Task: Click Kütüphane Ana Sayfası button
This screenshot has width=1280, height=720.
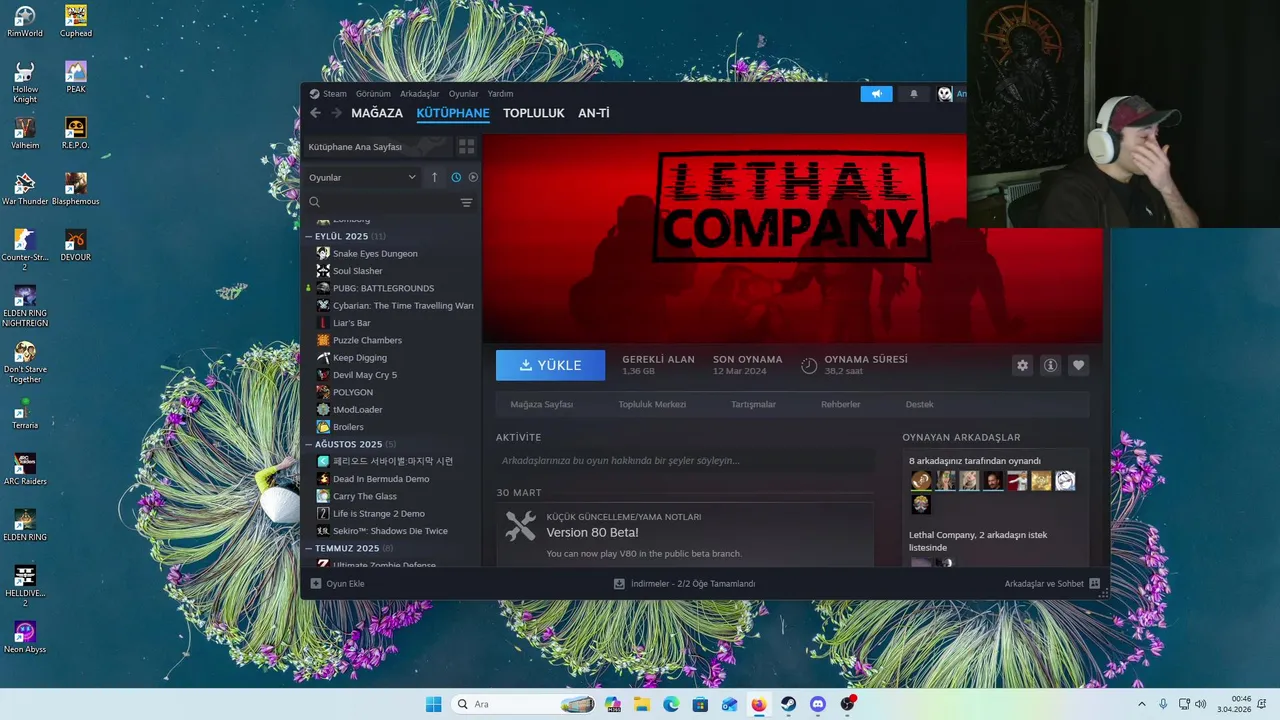Action: click(x=377, y=147)
